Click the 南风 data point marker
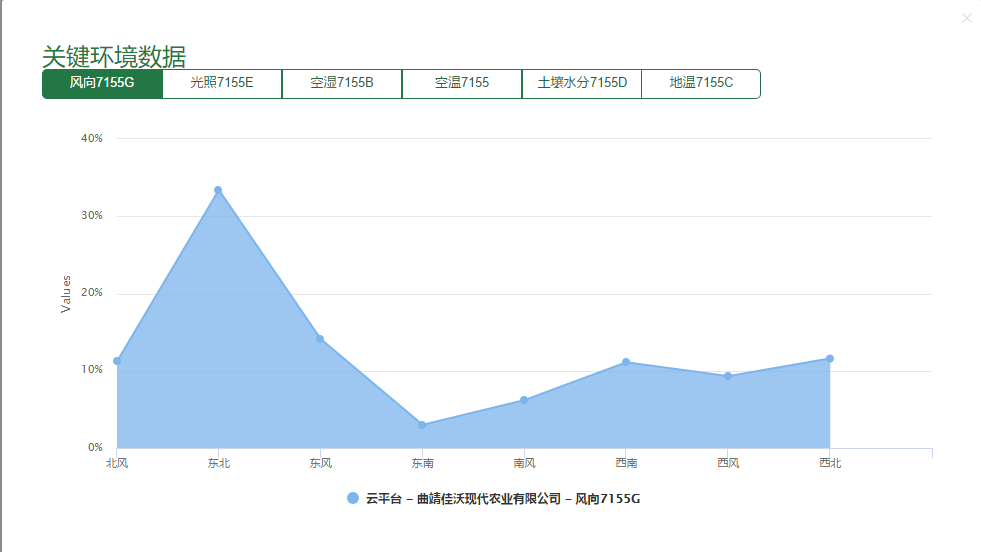The height and width of the screenshot is (552, 981). point(524,400)
